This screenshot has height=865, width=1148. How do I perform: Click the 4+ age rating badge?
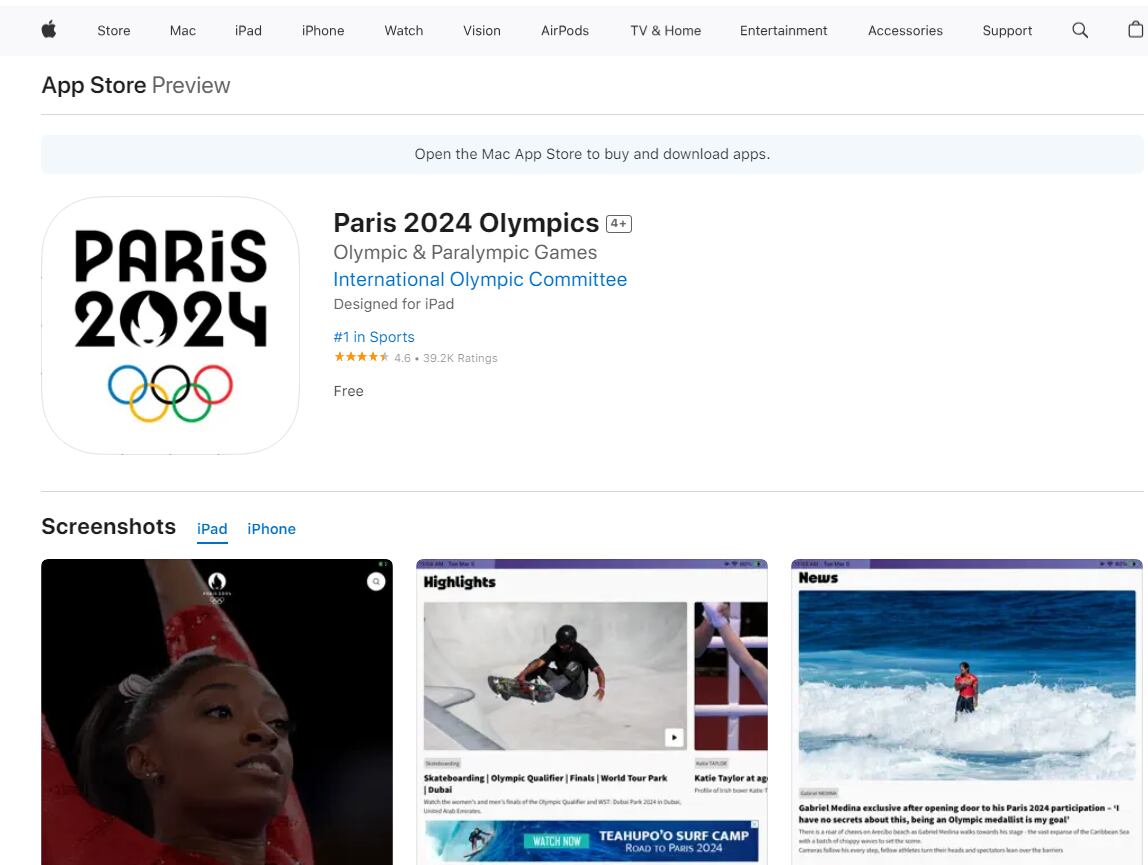point(619,223)
